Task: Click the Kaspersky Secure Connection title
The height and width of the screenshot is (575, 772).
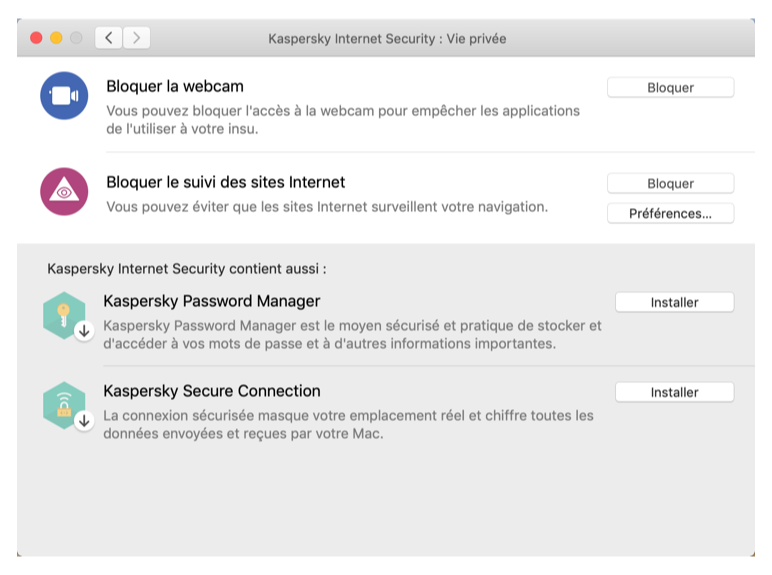Action: (212, 391)
